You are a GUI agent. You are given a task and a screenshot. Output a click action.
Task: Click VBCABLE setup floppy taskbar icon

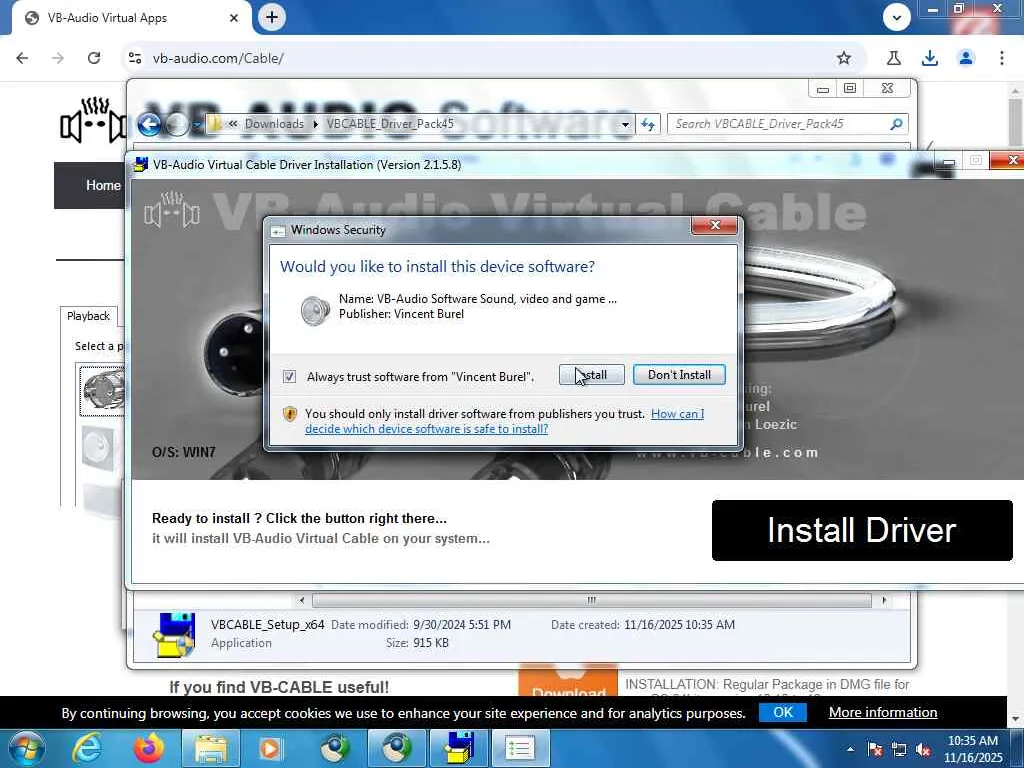pos(459,748)
